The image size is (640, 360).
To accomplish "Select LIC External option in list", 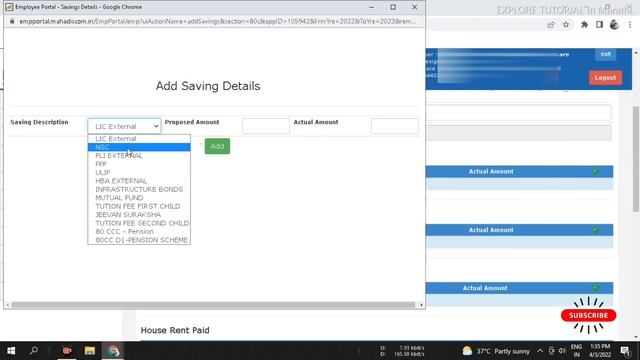I will pos(139,139).
